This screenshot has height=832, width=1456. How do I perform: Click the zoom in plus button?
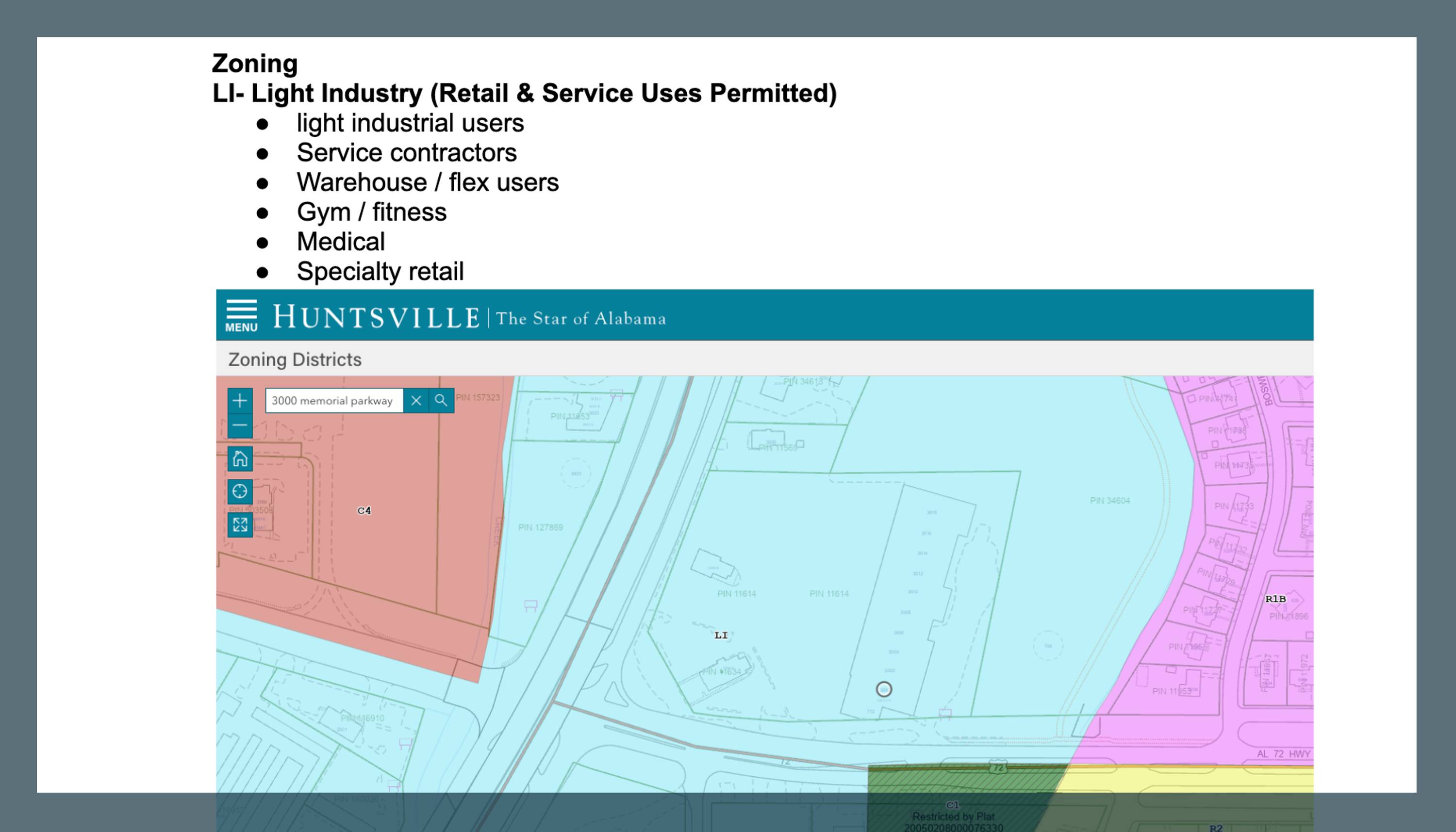point(240,401)
